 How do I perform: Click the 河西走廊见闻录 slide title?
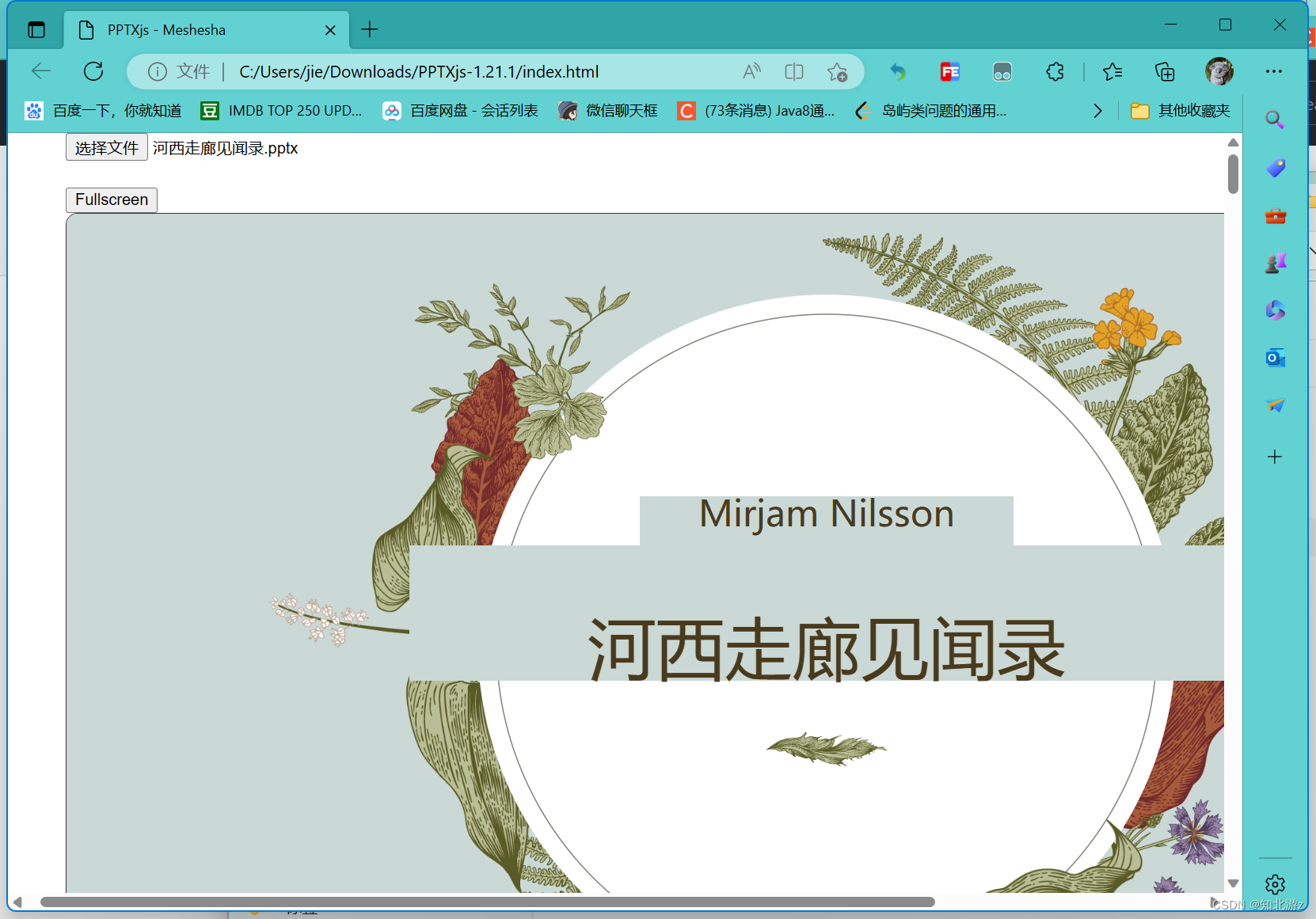click(827, 649)
